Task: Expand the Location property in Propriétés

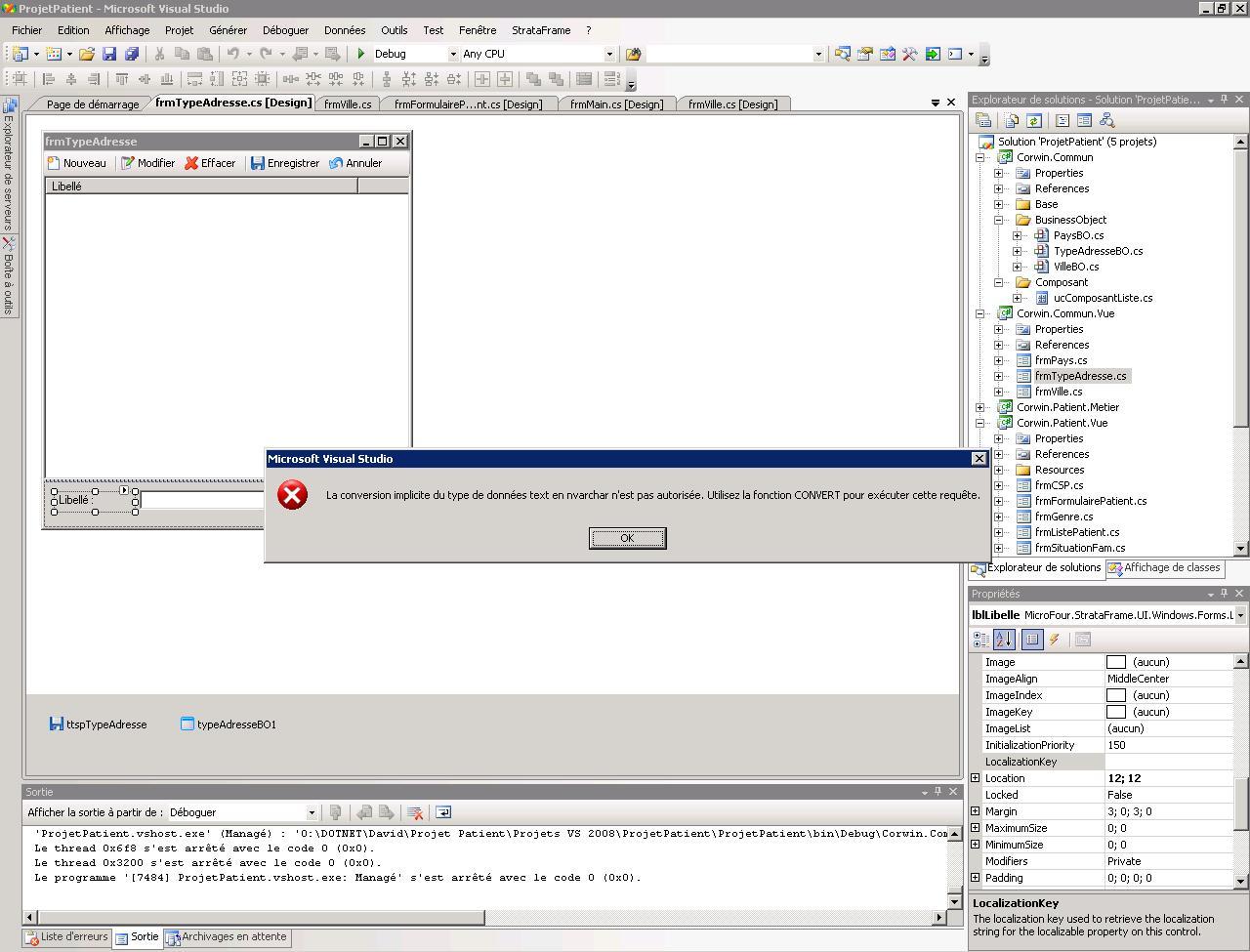Action: tap(976, 778)
